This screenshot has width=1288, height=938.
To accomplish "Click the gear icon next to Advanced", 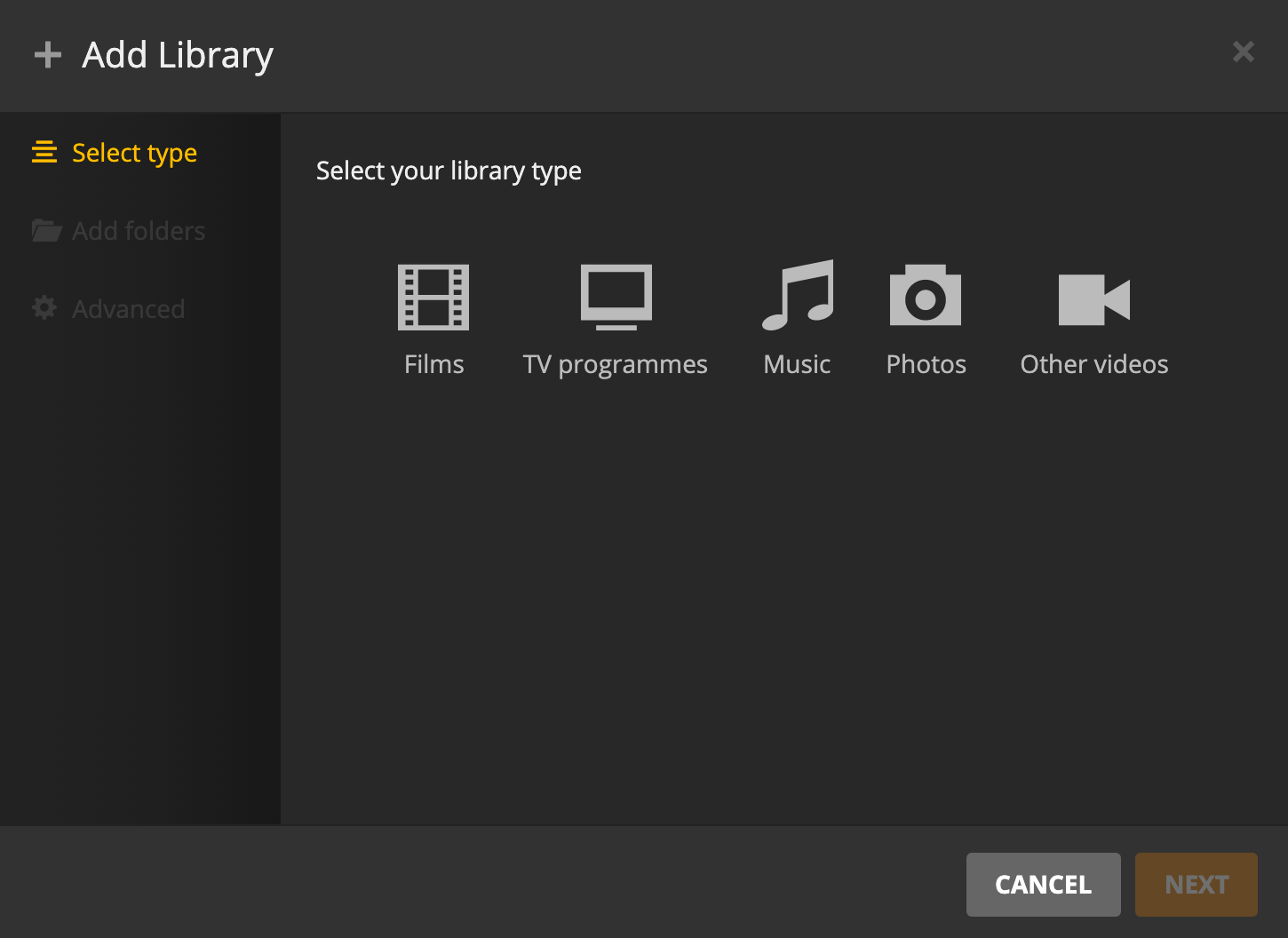I will click(44, 307).
